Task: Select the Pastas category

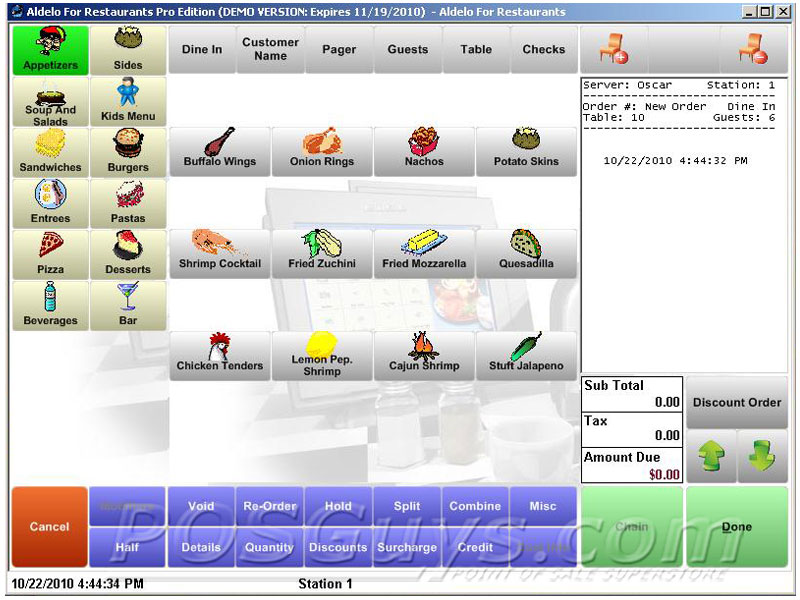Action: tap(128, 204)
